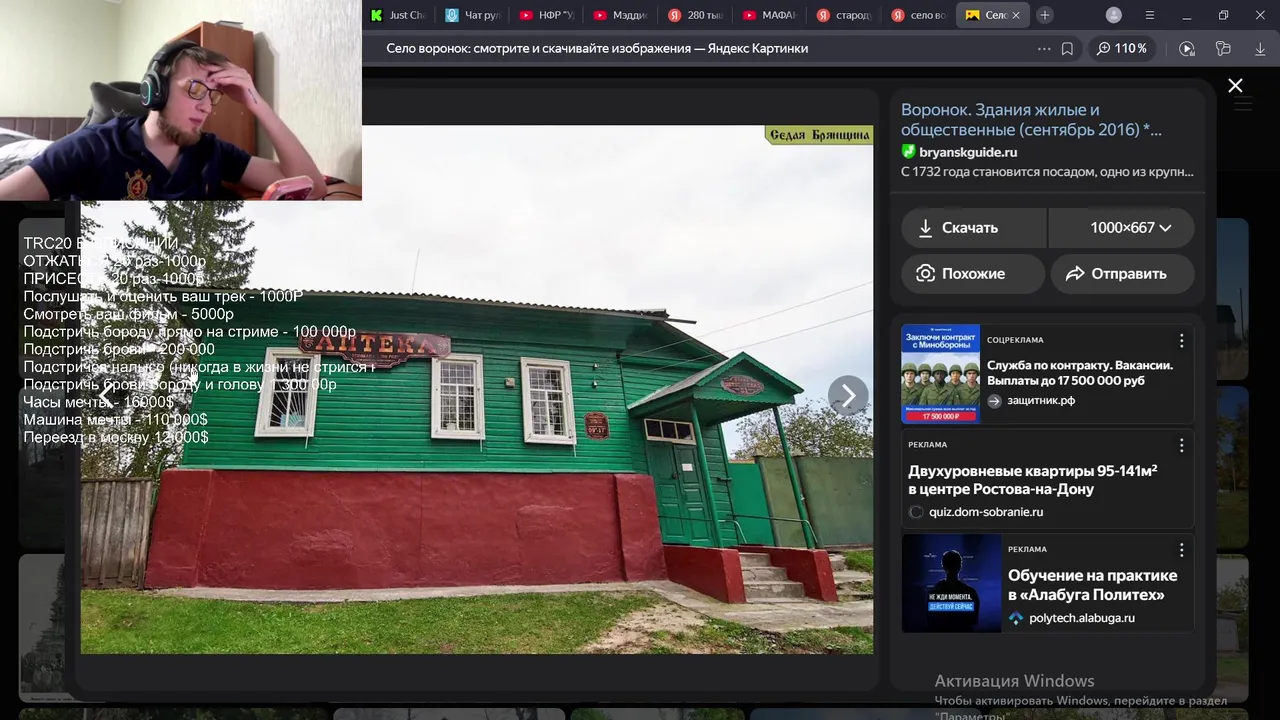Click the Минобороны ad thumbnail image

point(941,373)
